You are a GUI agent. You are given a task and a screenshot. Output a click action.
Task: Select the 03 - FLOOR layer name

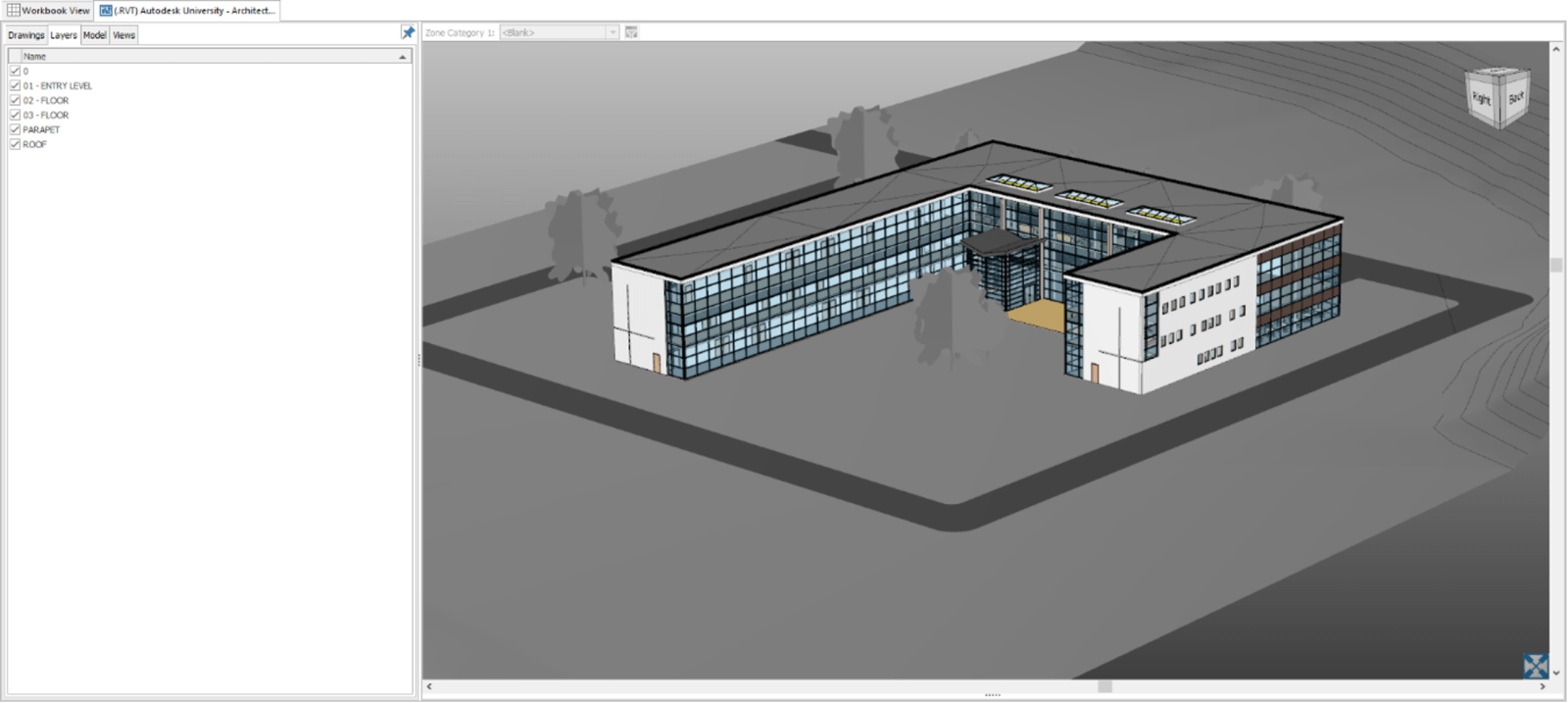[x=46, y=115]
